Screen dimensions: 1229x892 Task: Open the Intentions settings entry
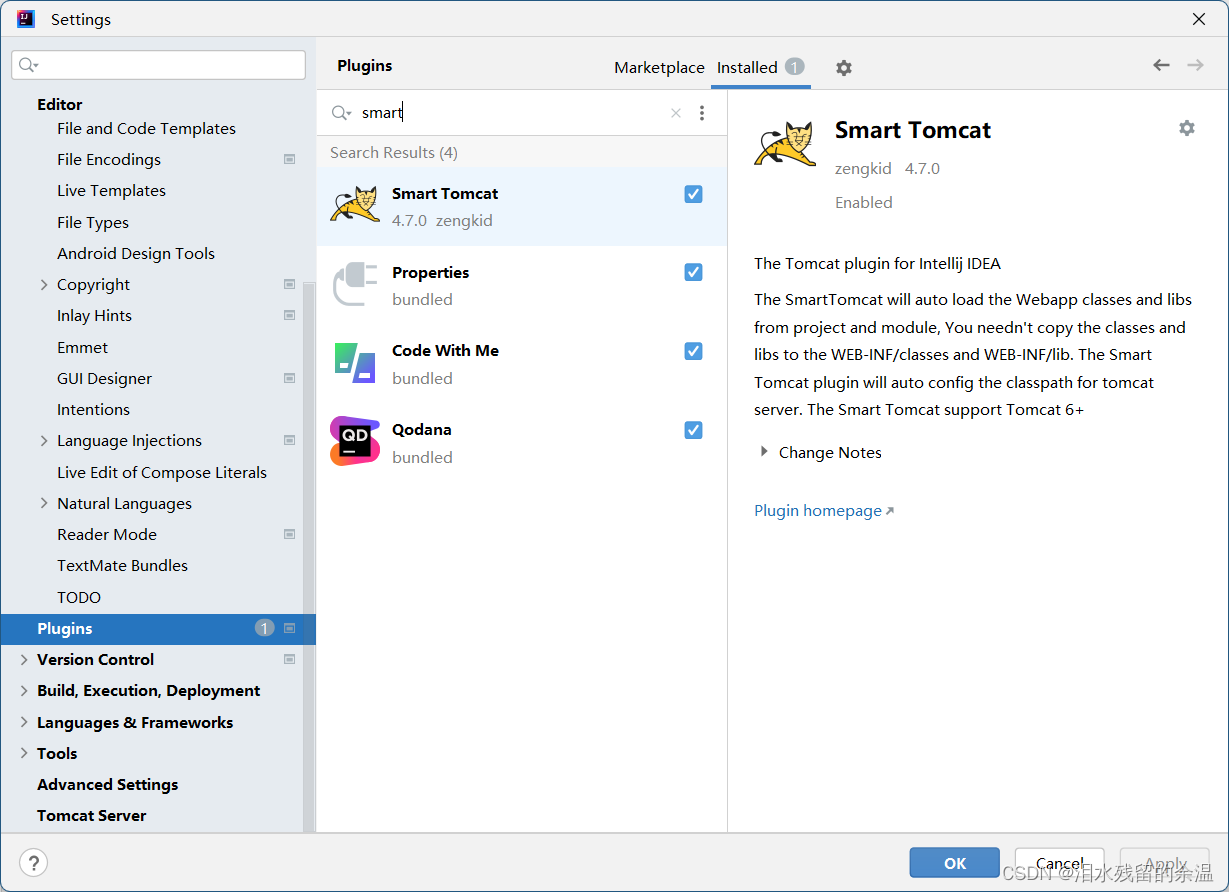pos(93,409)
